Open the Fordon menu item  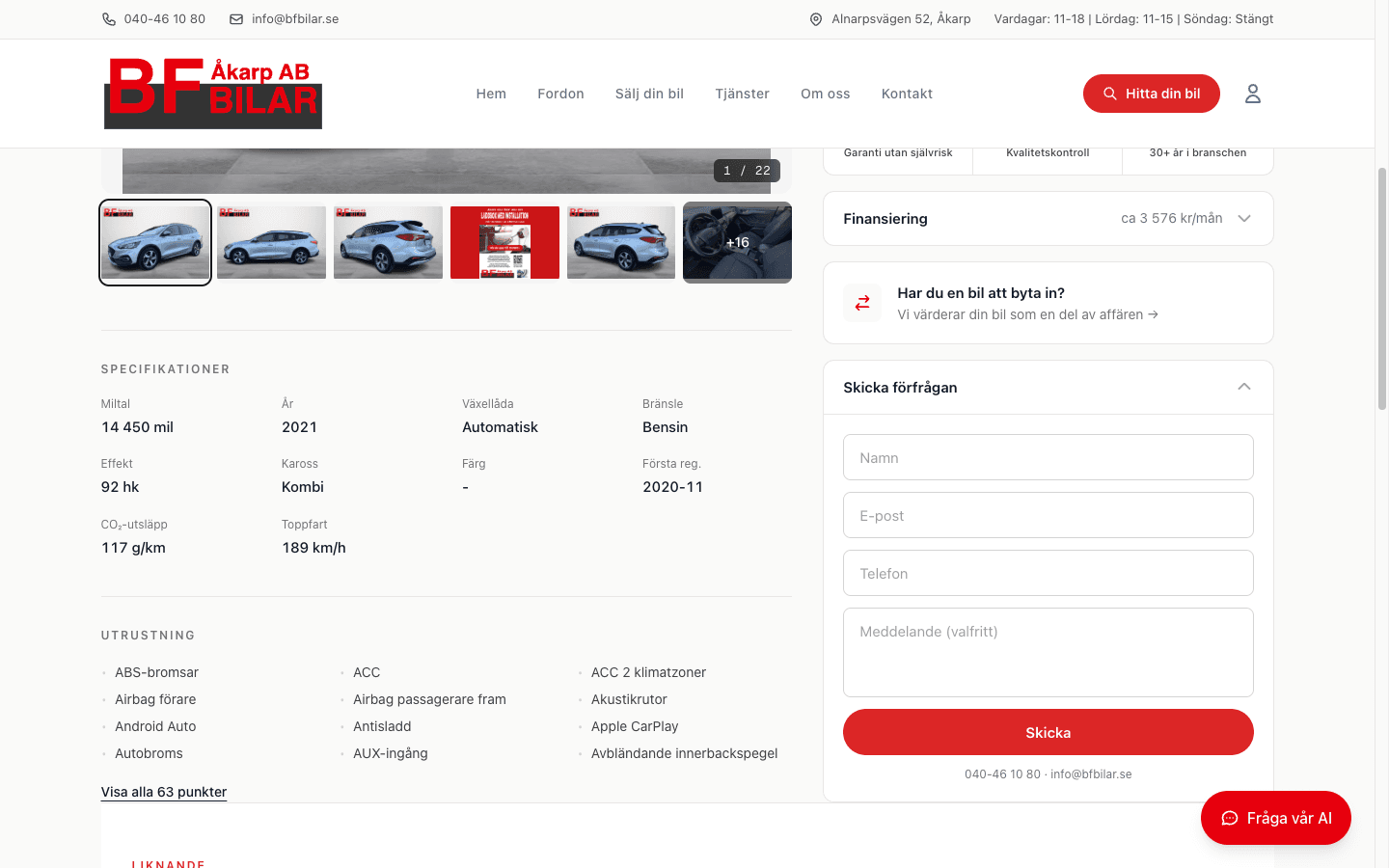pyautogui.click(x=560, y=94)
